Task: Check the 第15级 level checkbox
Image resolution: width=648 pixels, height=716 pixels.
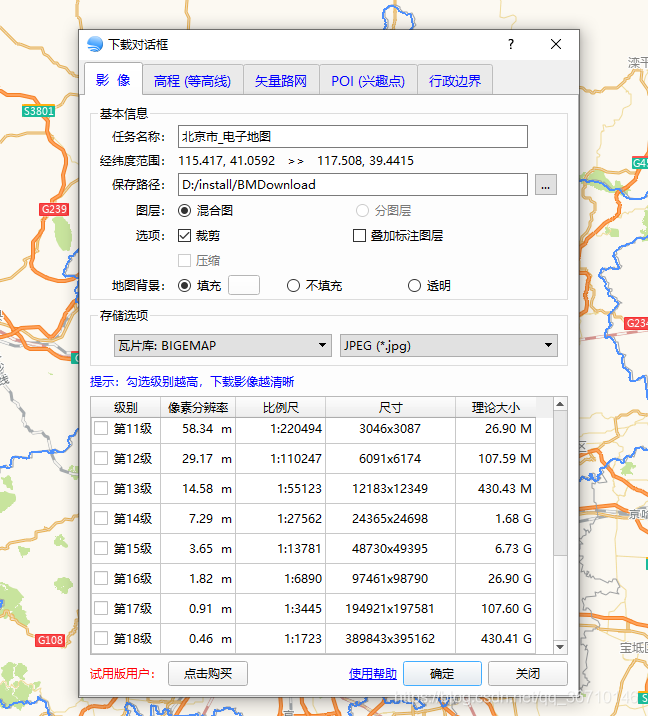Action: click(101, 548)
